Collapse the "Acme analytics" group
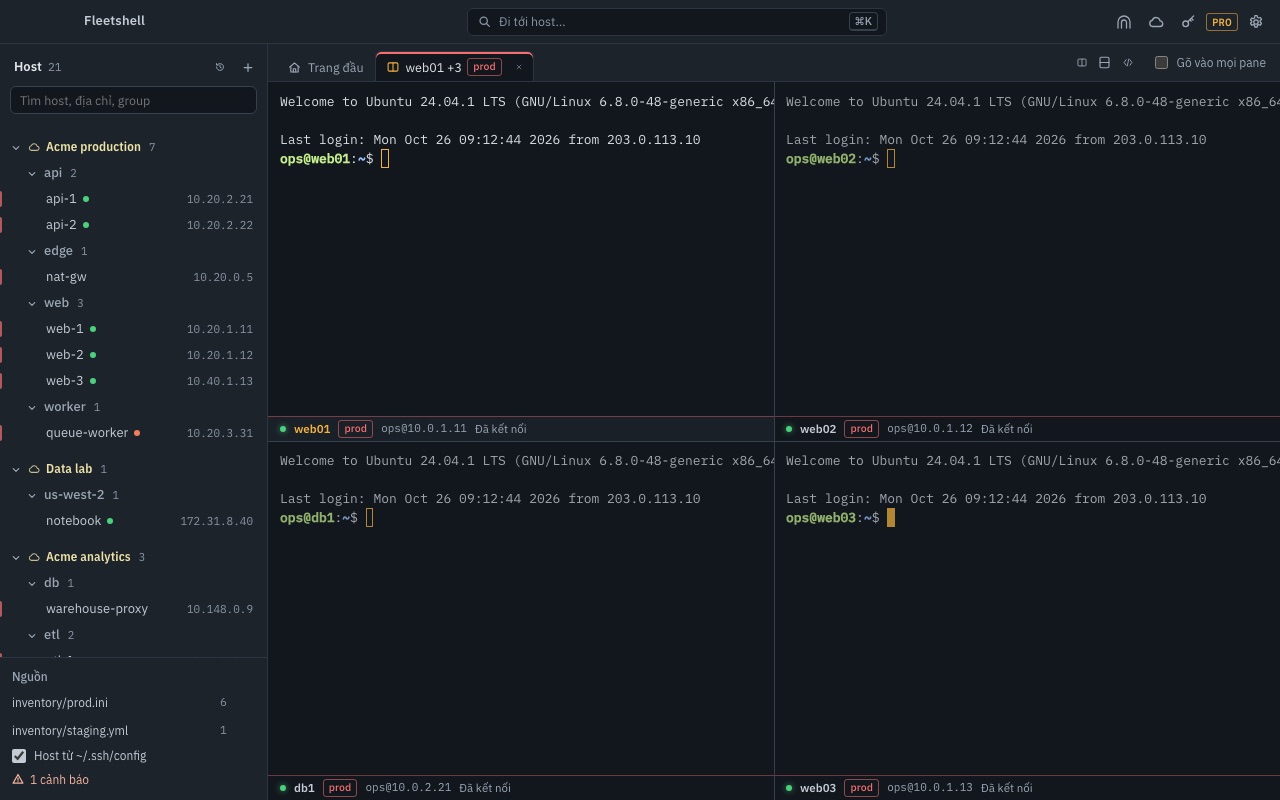1280x800 pixels. (16, 557)
